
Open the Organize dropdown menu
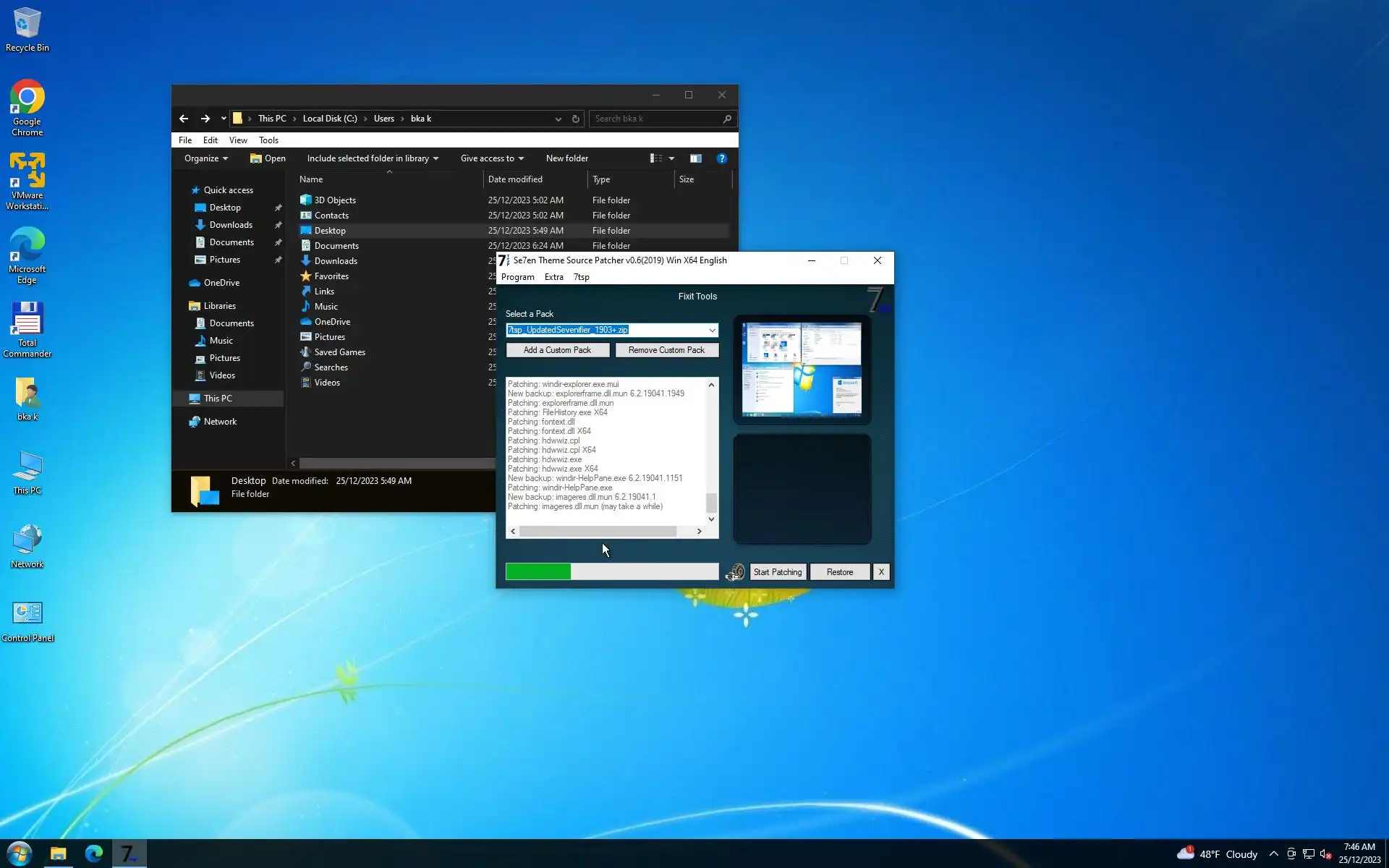pyautogui.click(x=205, y=158)
